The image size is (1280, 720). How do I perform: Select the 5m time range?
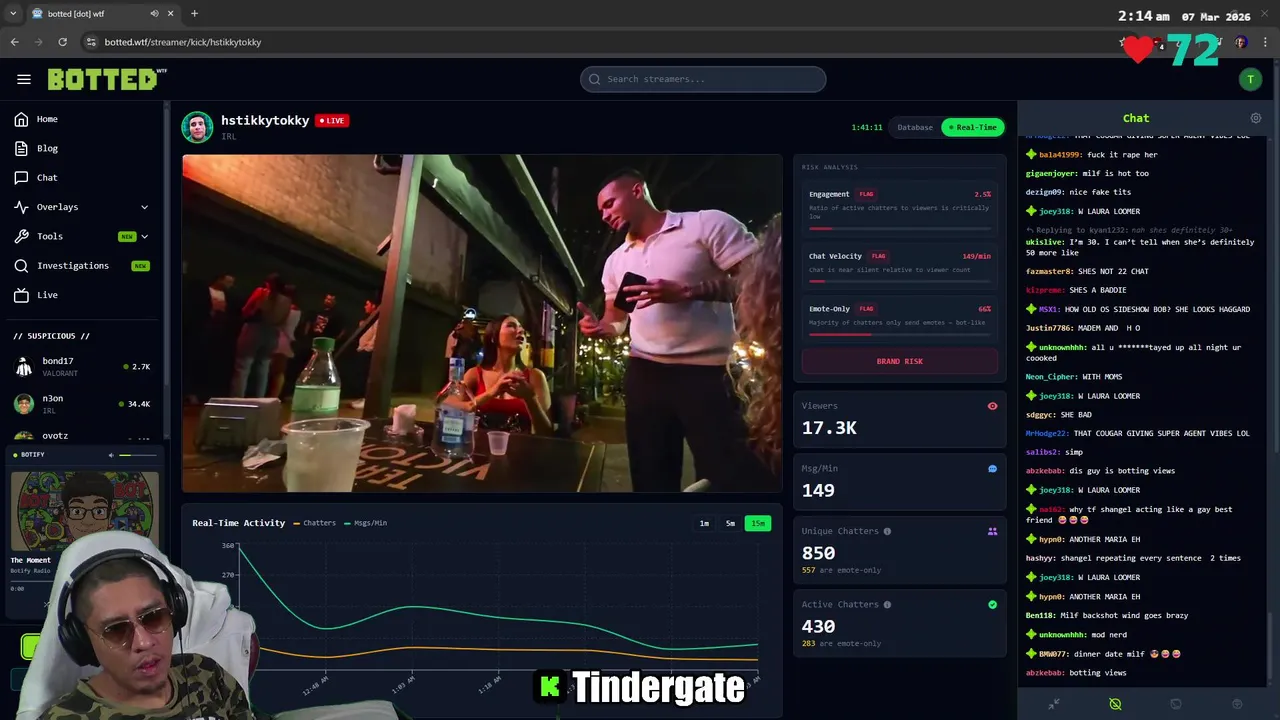[730, 523]
